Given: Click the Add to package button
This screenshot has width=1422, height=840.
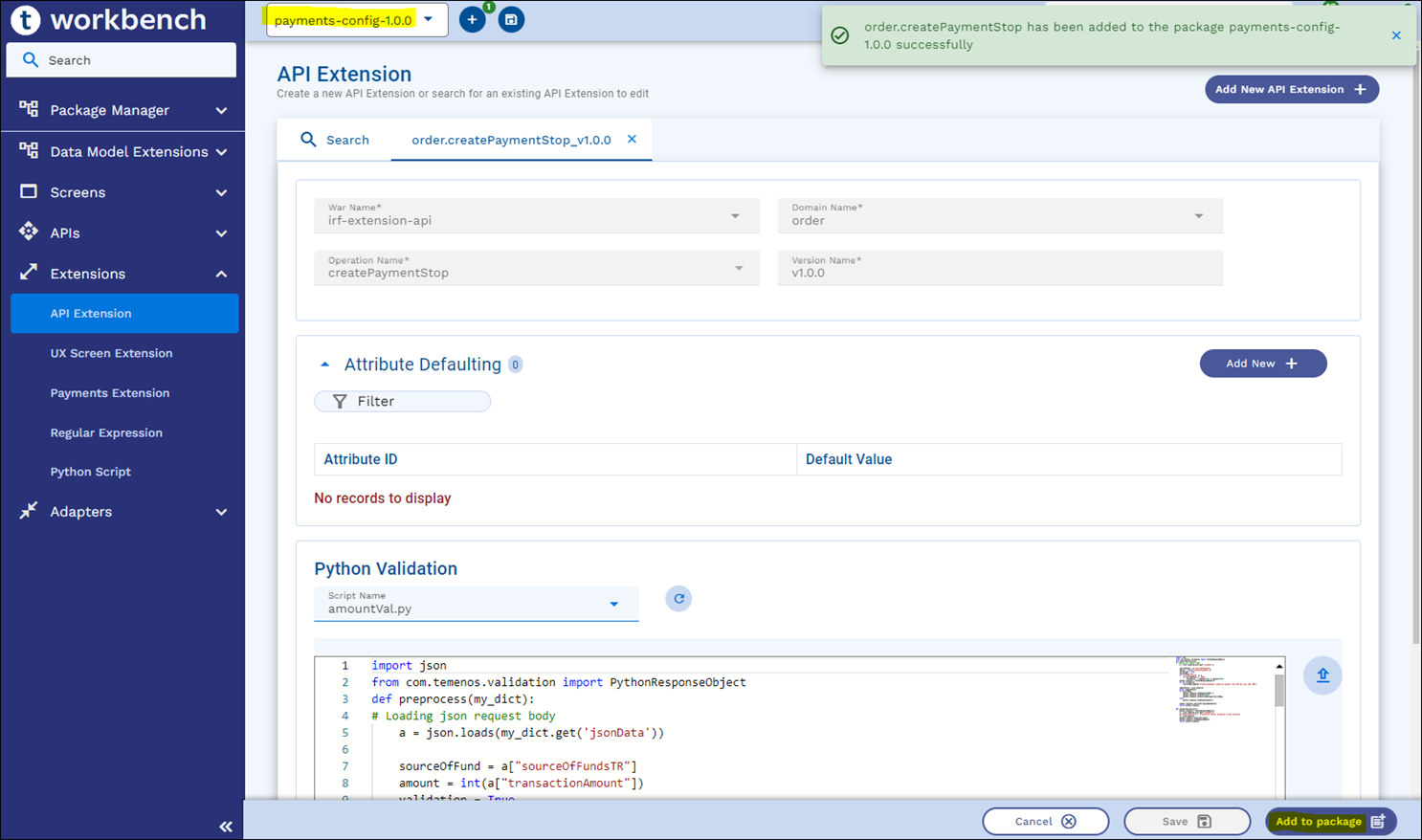Looking at the screenshot, I should (x=1329, y=821).
